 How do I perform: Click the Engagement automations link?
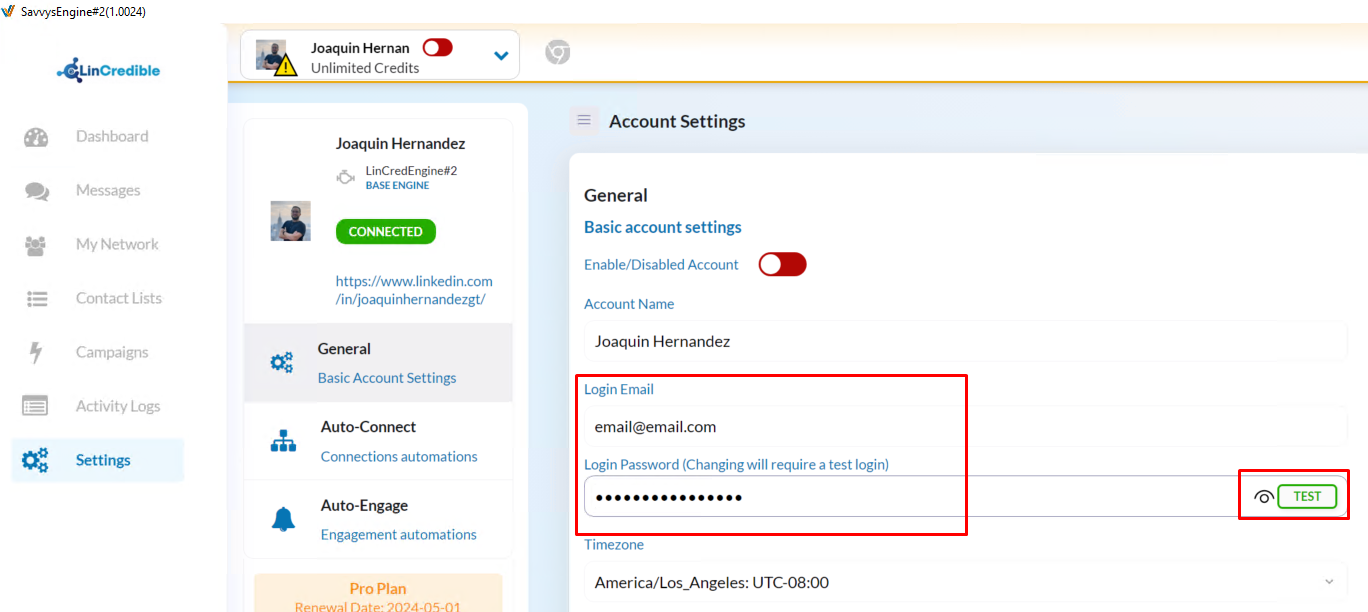[x=399, y=534]
